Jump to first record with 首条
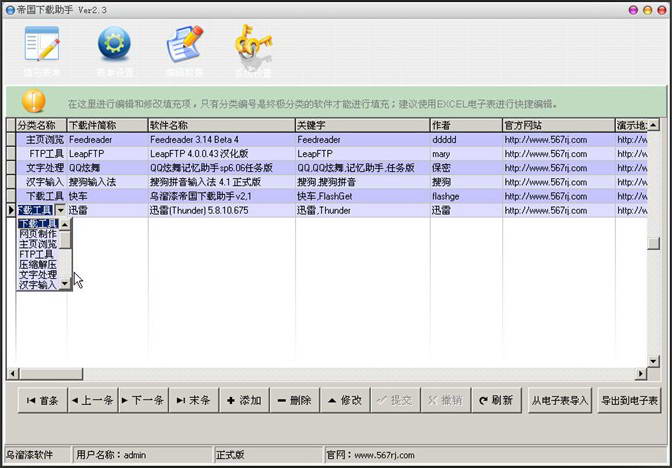The height and width of the screenshot is (468, 672). tap(42, 400)
